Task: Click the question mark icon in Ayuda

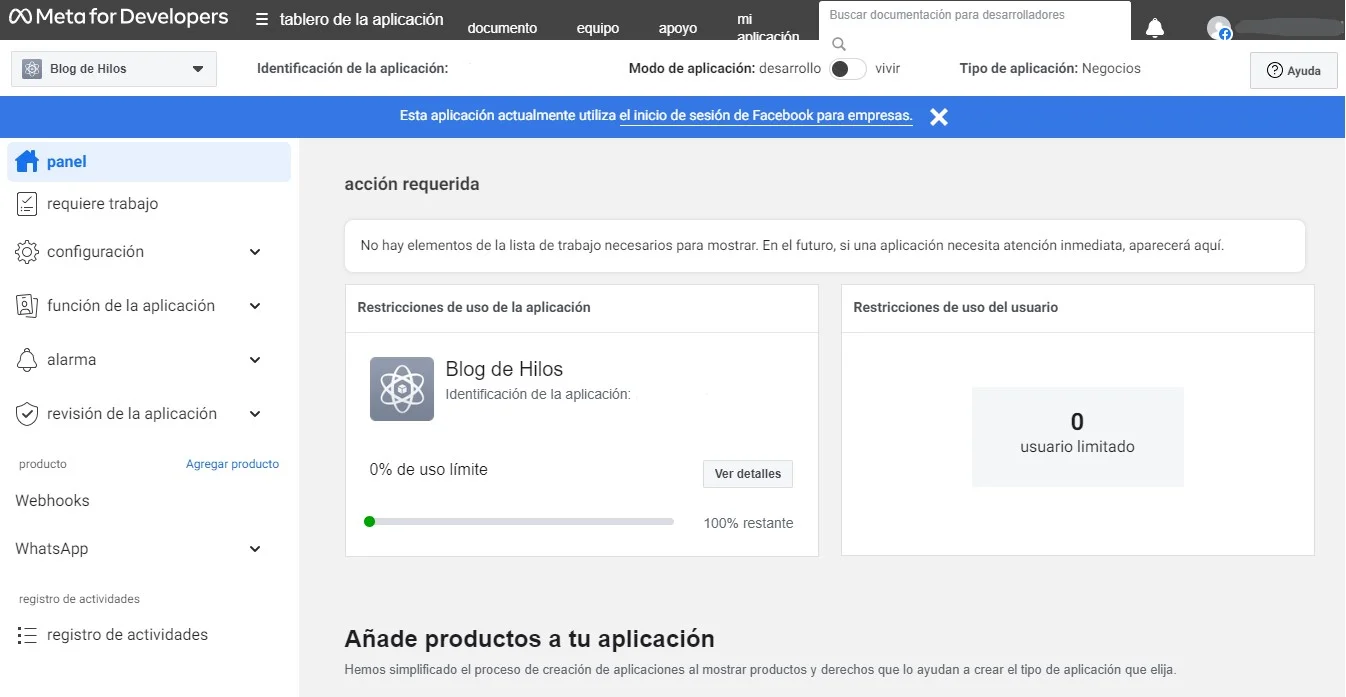Action: [1275, 70]
